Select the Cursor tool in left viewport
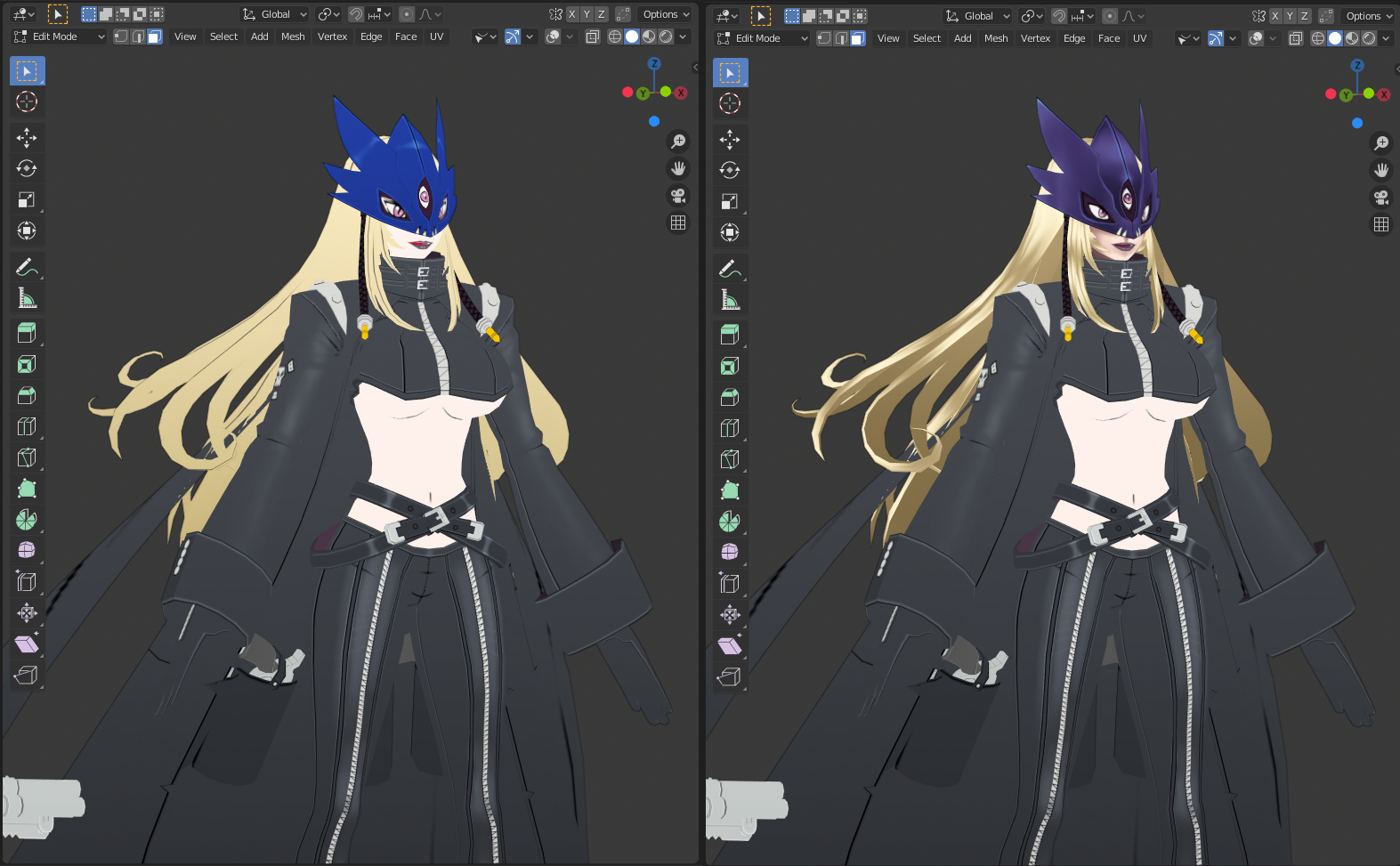 [x=27, y=101]
